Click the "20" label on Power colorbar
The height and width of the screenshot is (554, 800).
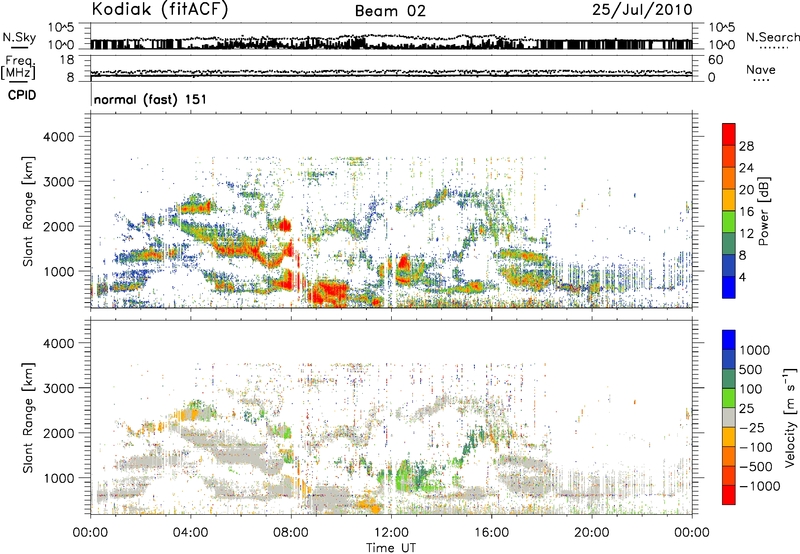tap(746, 190)
